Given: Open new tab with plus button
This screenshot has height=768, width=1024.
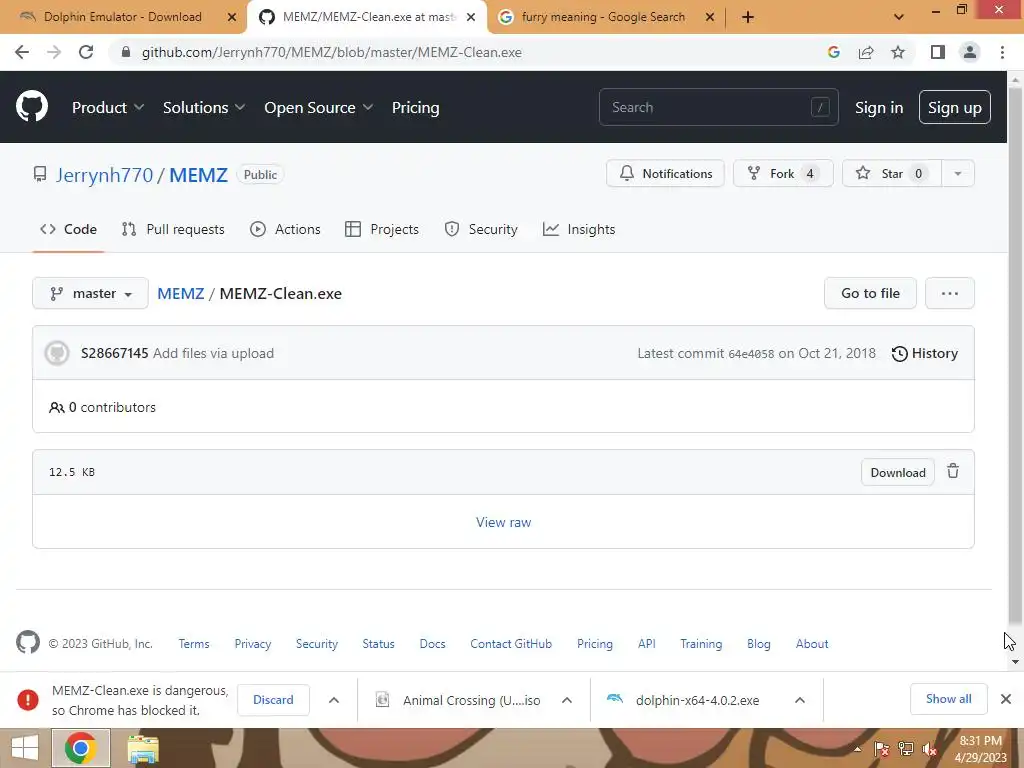Looking at the screenshot, I should pyautogui.click(x=748, y=17).
